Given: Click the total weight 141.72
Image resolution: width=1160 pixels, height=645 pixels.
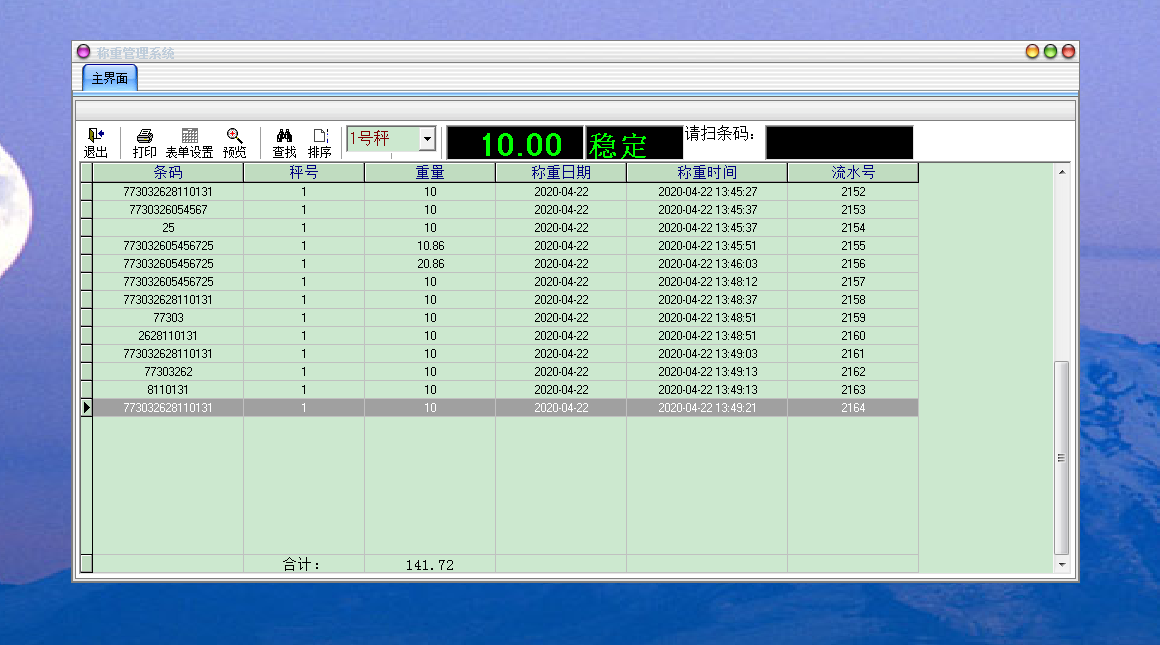Looking at the screenshot, I should coord(430,564).
